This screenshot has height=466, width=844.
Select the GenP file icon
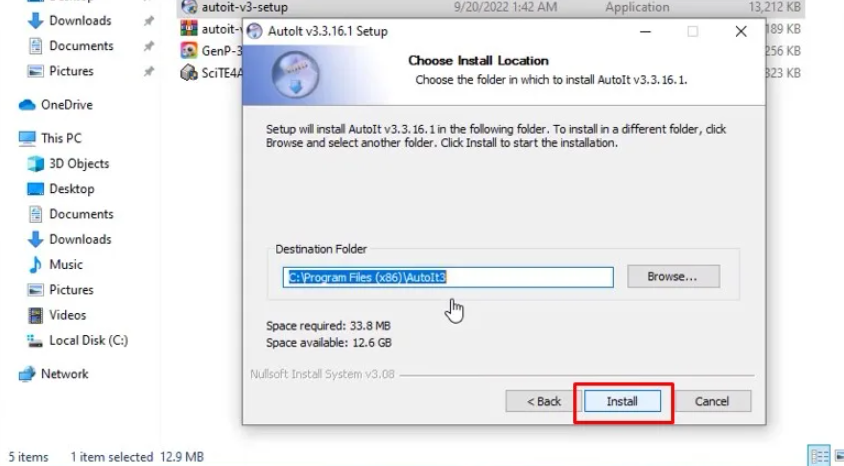pos(189,50)
